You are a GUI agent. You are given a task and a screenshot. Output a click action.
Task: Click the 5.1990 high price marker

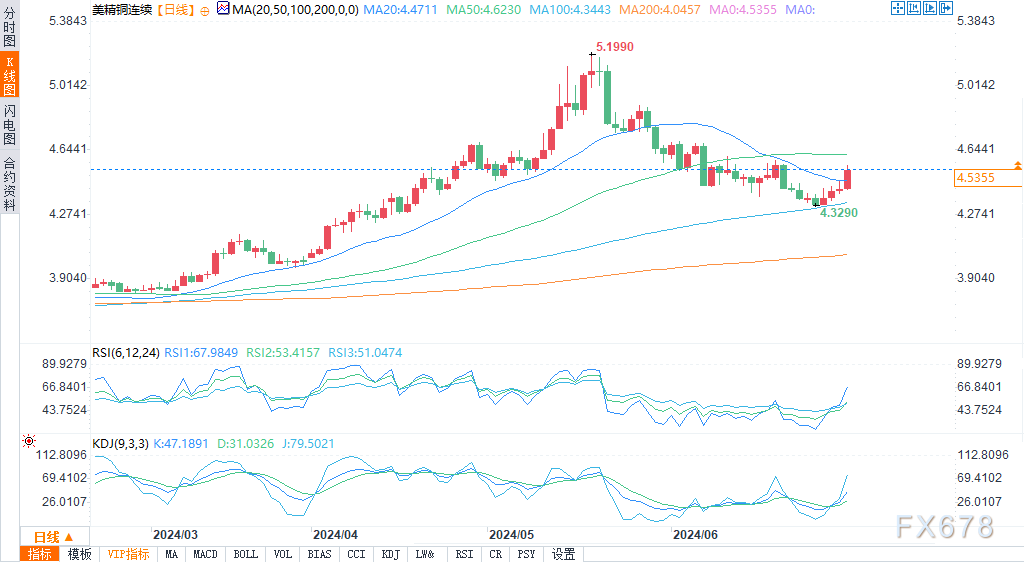point(614,47)
